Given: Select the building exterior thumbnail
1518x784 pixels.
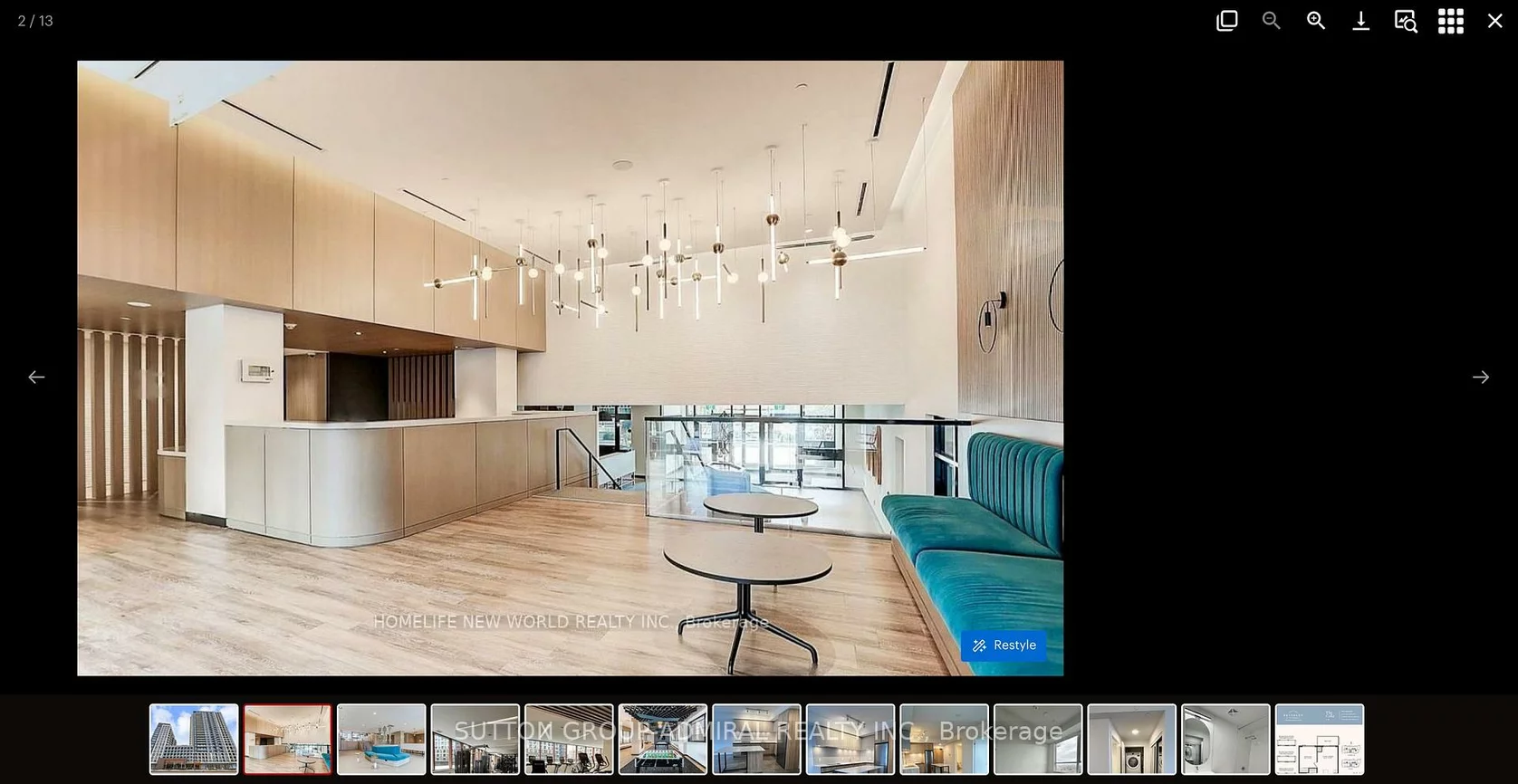Looking at the screenshot, I should (194, 740).
